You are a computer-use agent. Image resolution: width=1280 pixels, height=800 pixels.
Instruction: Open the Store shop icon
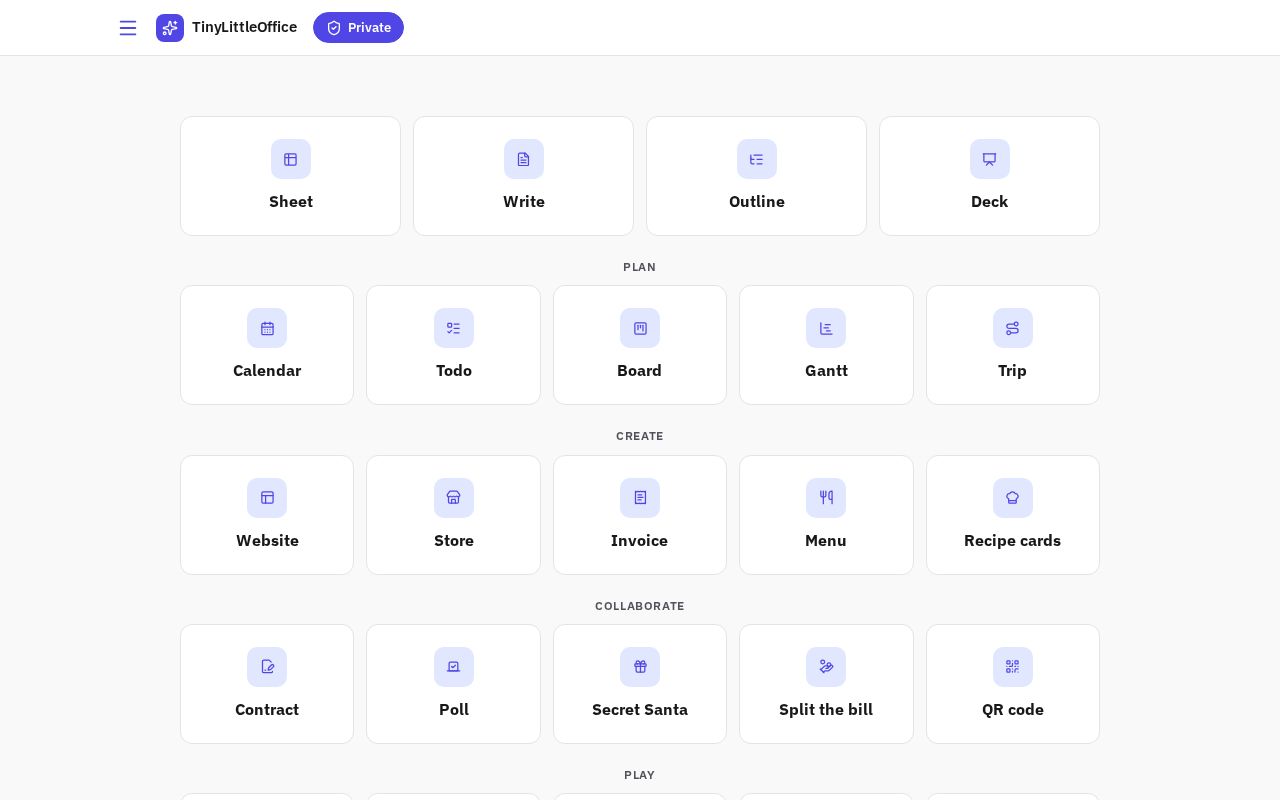point(454,498)
